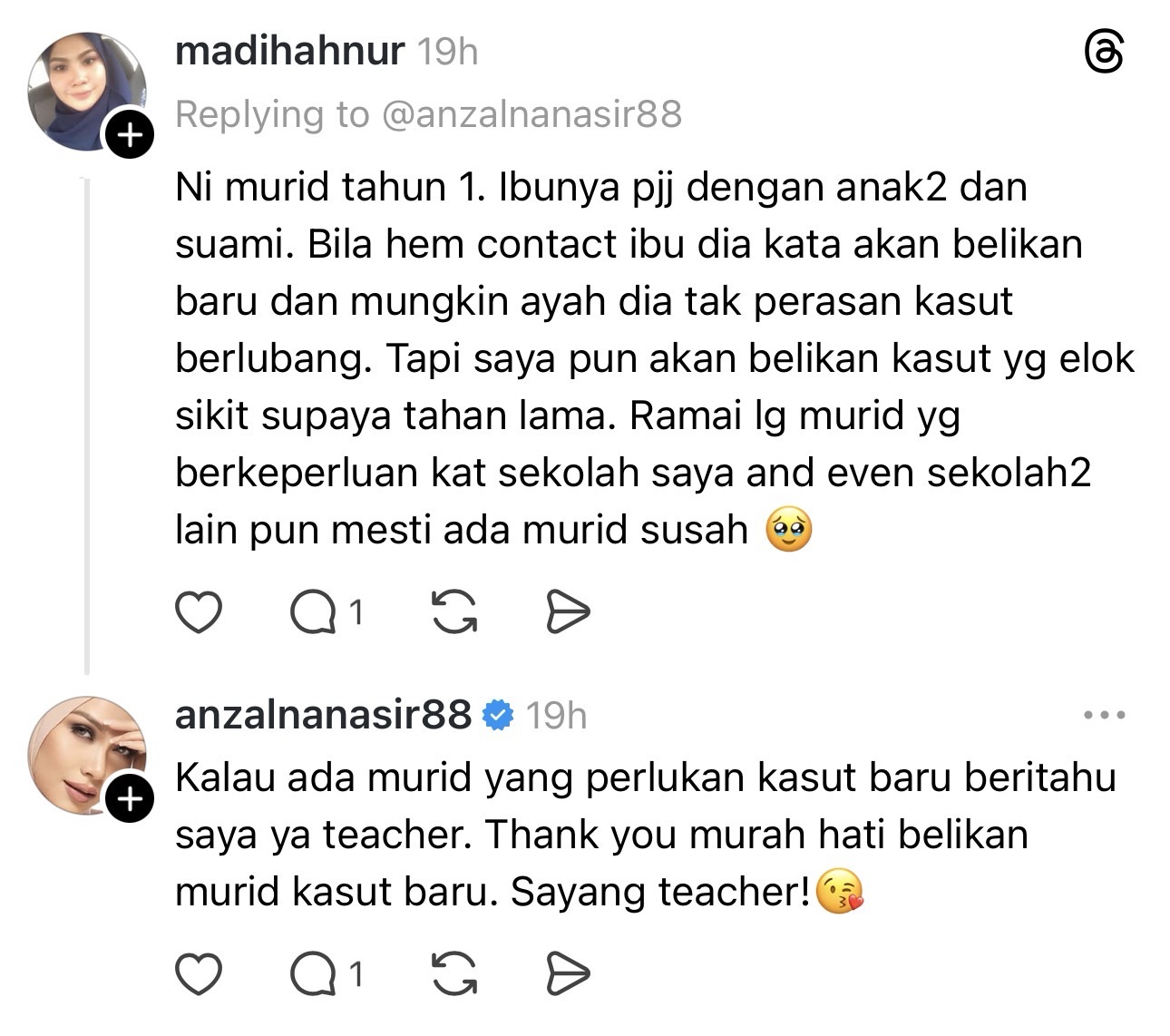The height and width of the screenshot is (1036, 1170).
Task: Open the Threads logo icon
Action: pos(1105,54)
